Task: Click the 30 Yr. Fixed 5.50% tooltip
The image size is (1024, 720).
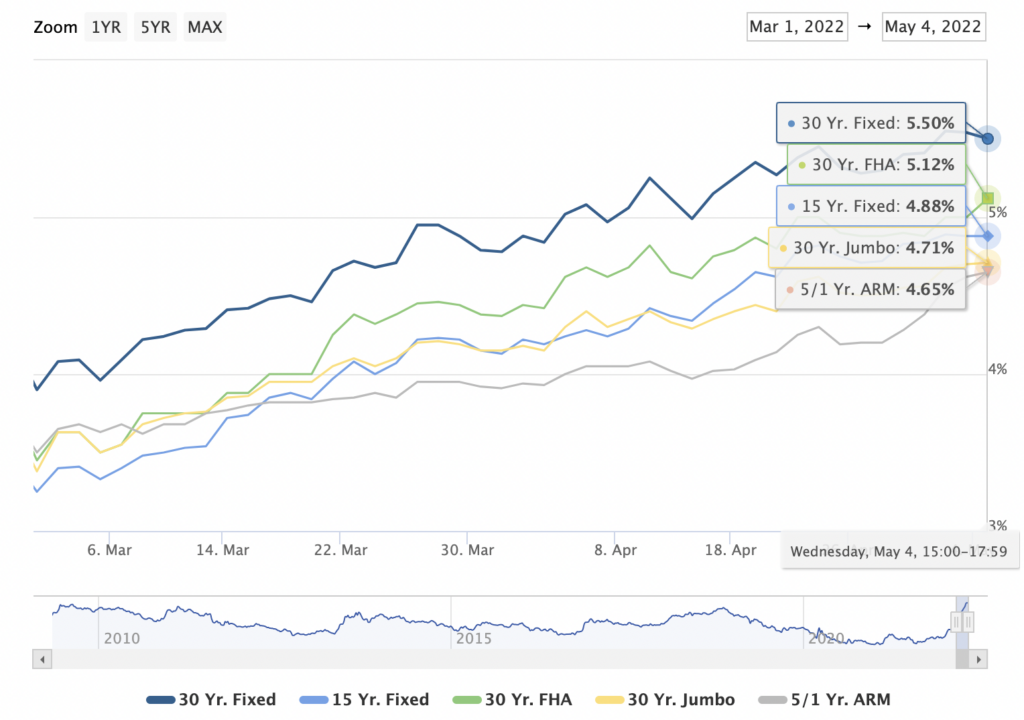Action: (x=871, y=123)
